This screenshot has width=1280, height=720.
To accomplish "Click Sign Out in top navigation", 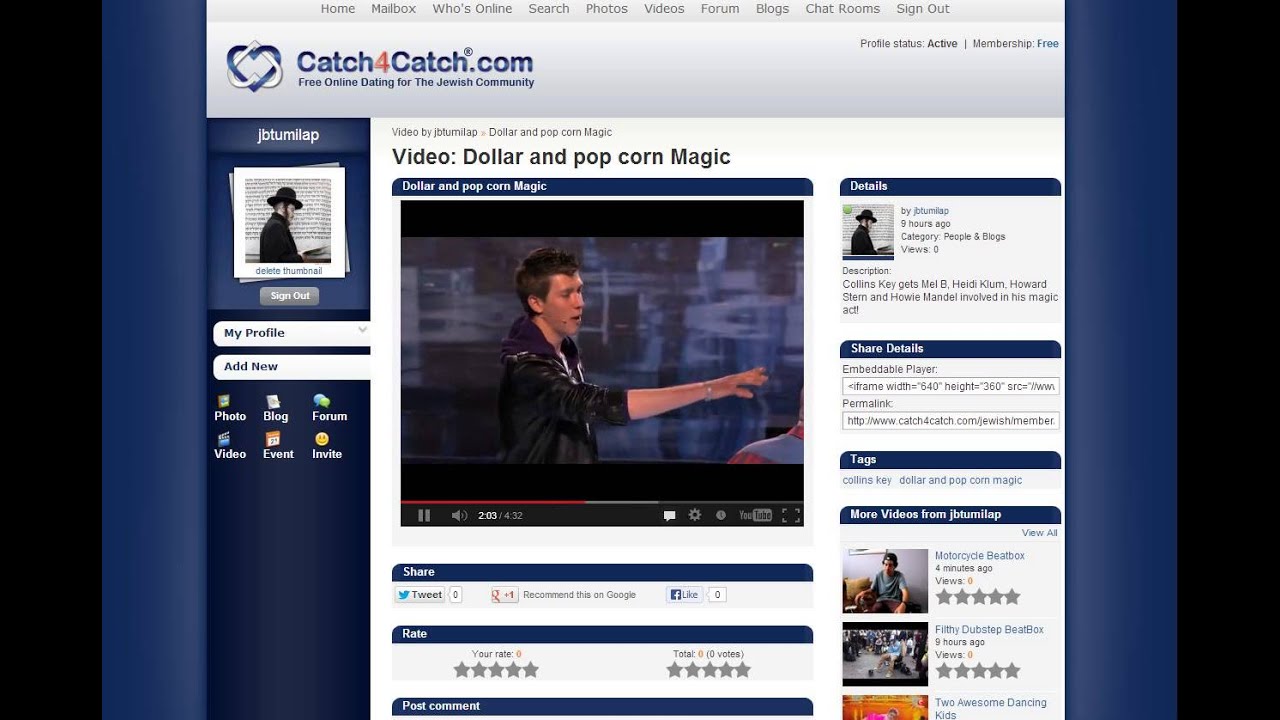I will [x=923, y=9].
